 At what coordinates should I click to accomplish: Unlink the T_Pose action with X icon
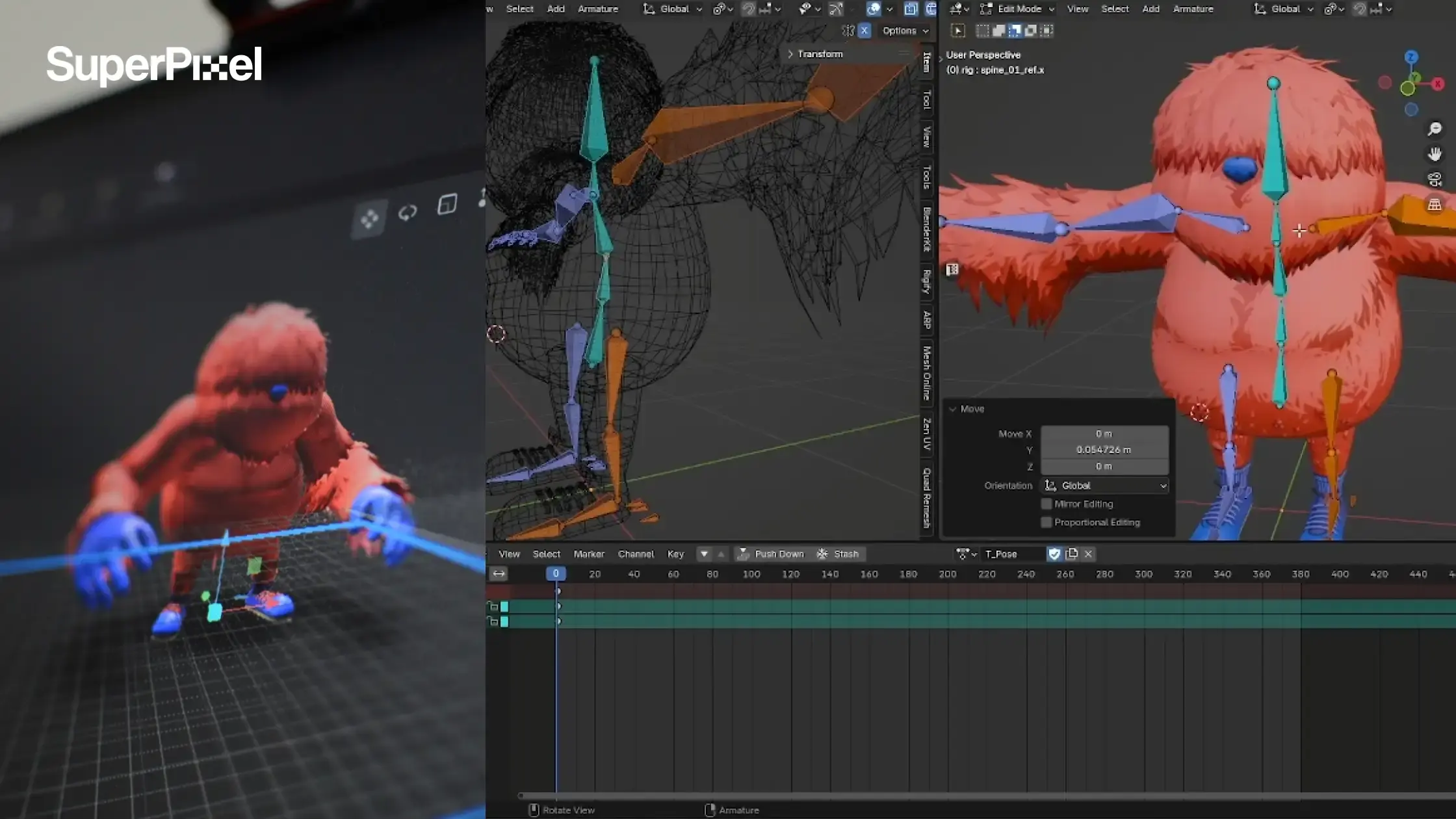[x=1088, y=554]
